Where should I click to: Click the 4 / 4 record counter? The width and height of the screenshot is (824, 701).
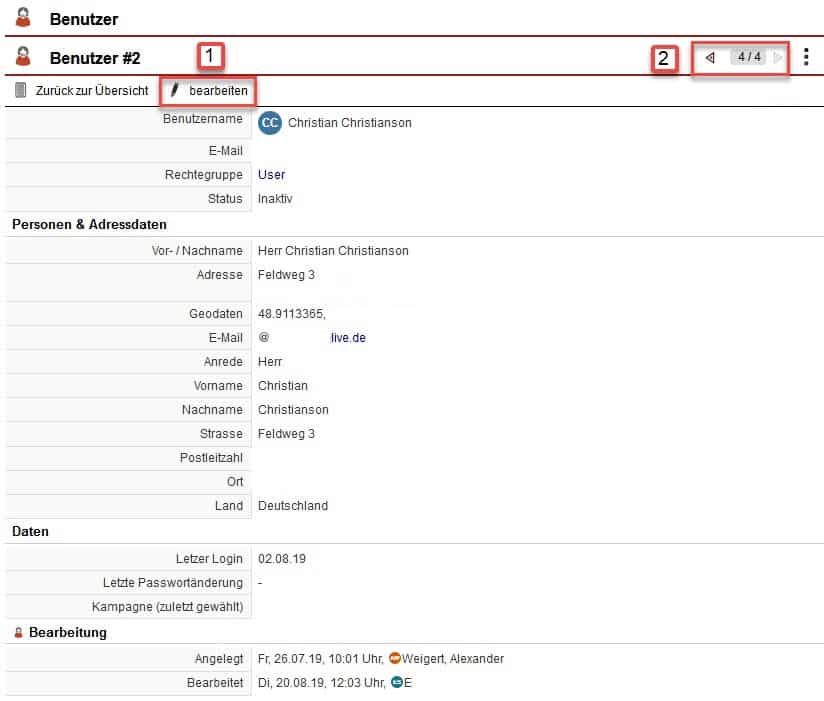(749, 57)
